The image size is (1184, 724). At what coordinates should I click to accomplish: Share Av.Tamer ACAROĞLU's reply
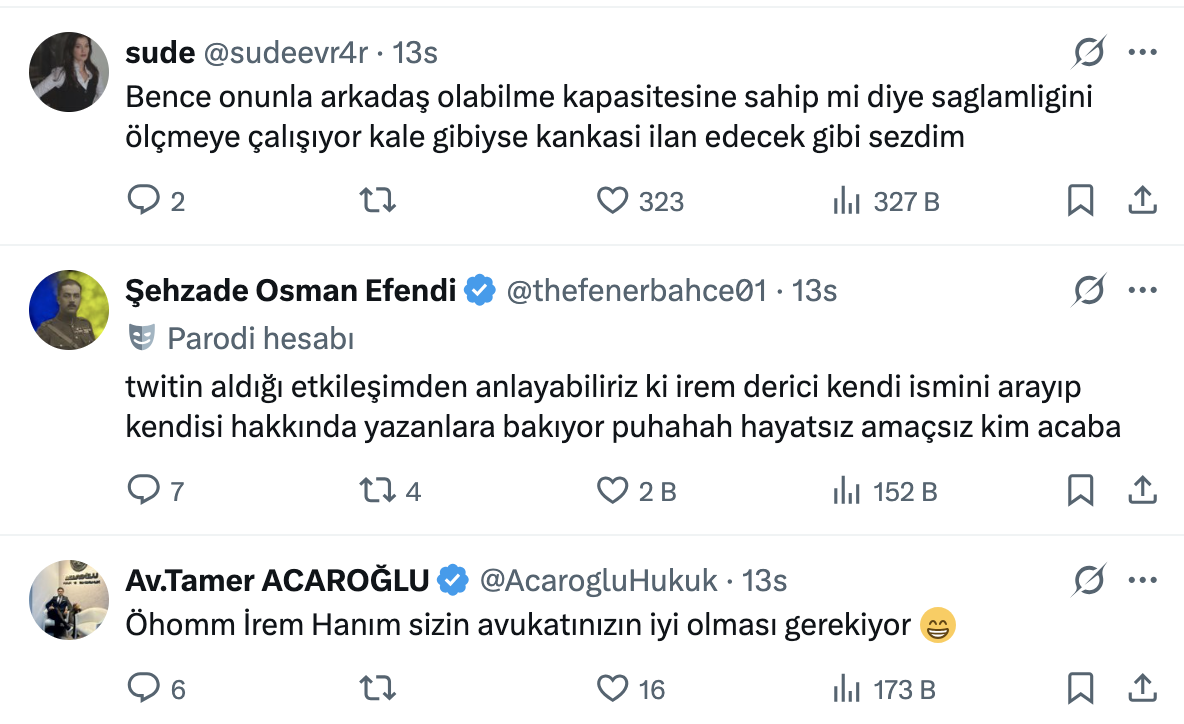coord(1142,689)
